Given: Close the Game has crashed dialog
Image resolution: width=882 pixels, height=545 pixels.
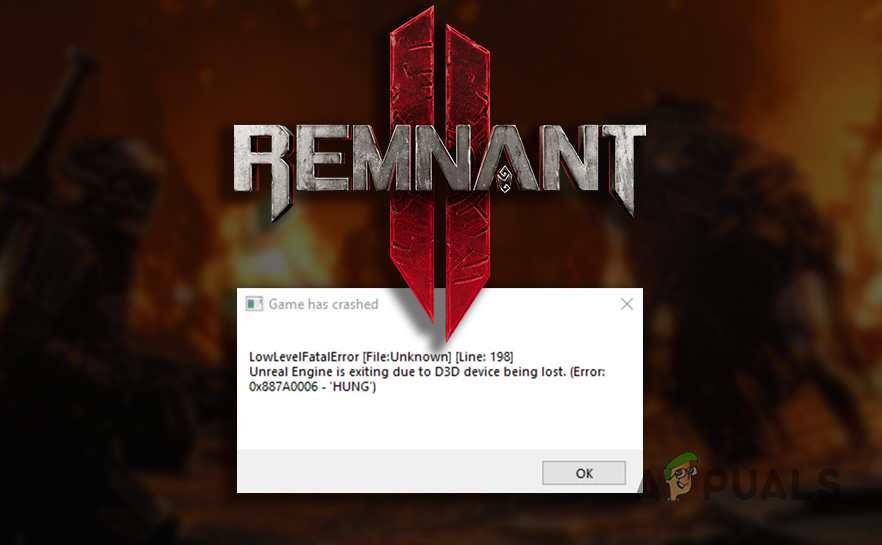Looking at the screenshot, I should [627, 304].
